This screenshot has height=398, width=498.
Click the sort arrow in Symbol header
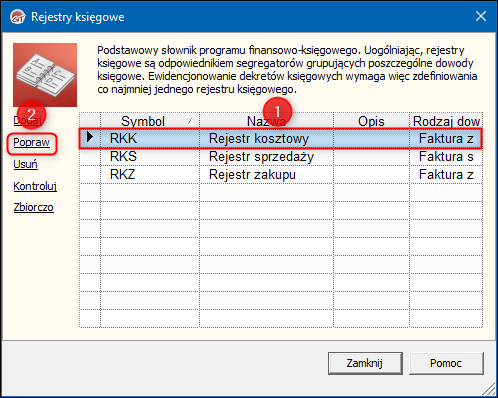(191, 121)
